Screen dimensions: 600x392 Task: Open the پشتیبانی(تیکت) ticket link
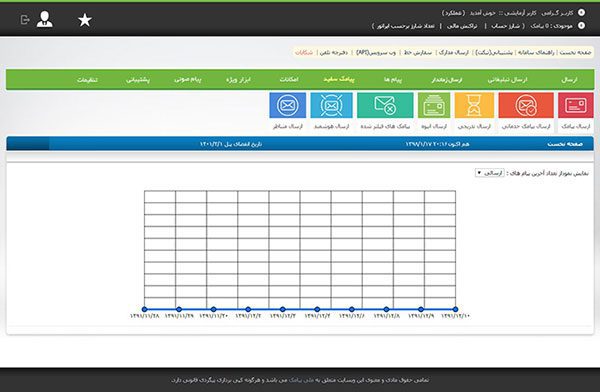point(494,52)
